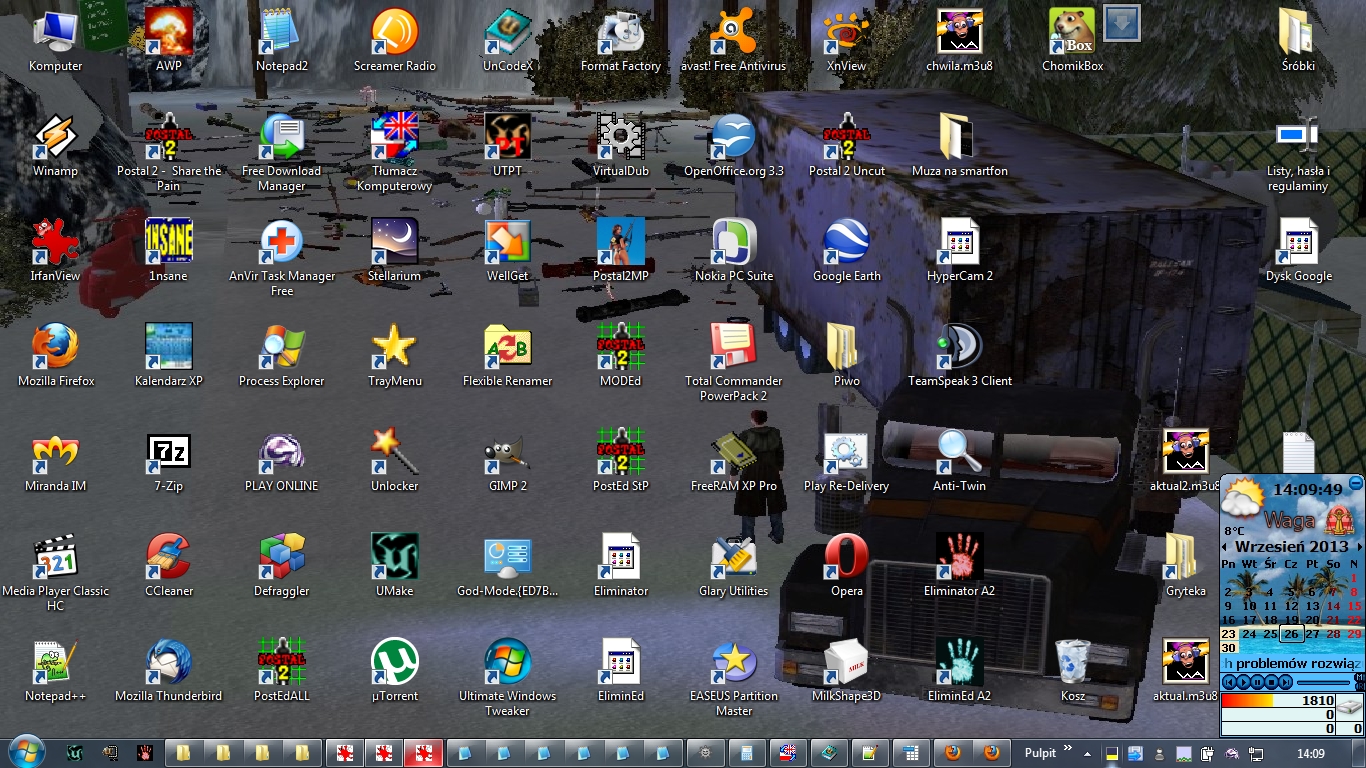Image resolution: width=1366 pixels, height=768 pixels.
Task: Open Nokia PC Suite icon
Action: [x=733, y=250]
